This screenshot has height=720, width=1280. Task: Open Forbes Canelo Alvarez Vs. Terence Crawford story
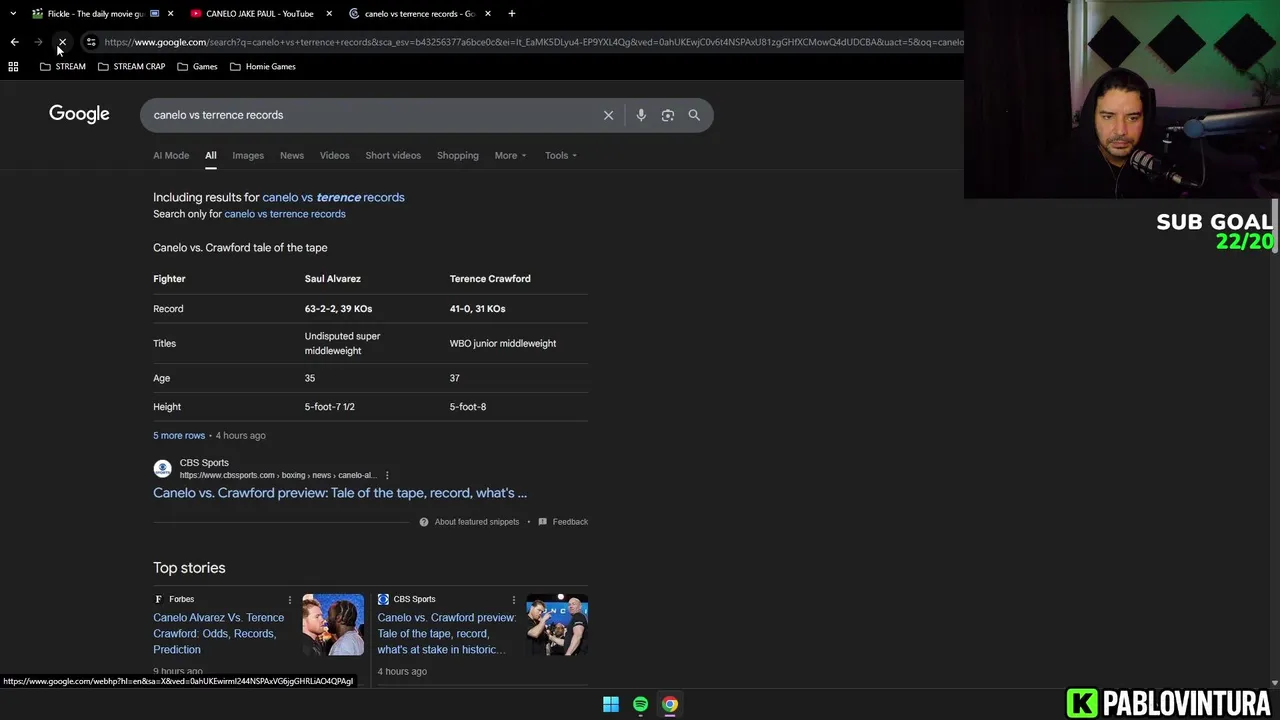coord(219,634)
